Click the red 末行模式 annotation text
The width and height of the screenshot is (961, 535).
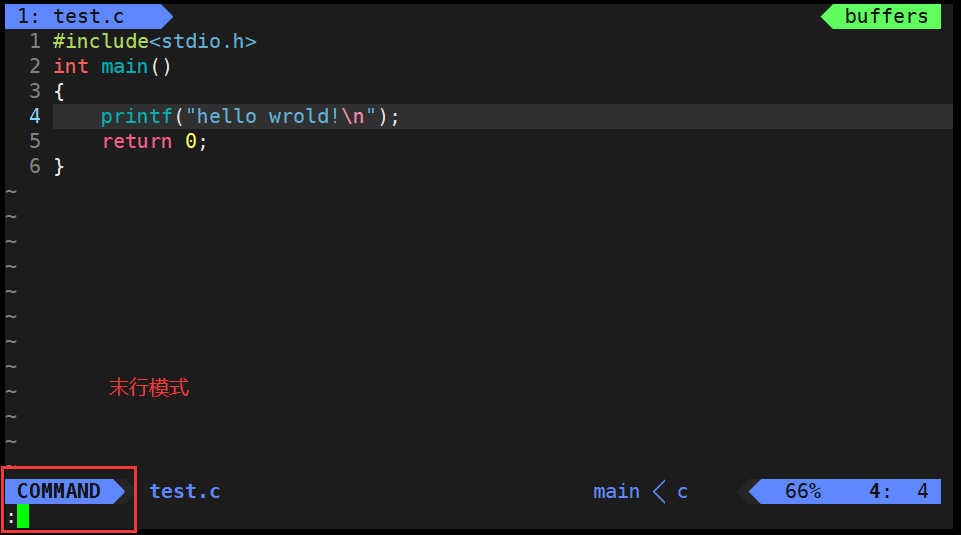click(x=149, y=387)
